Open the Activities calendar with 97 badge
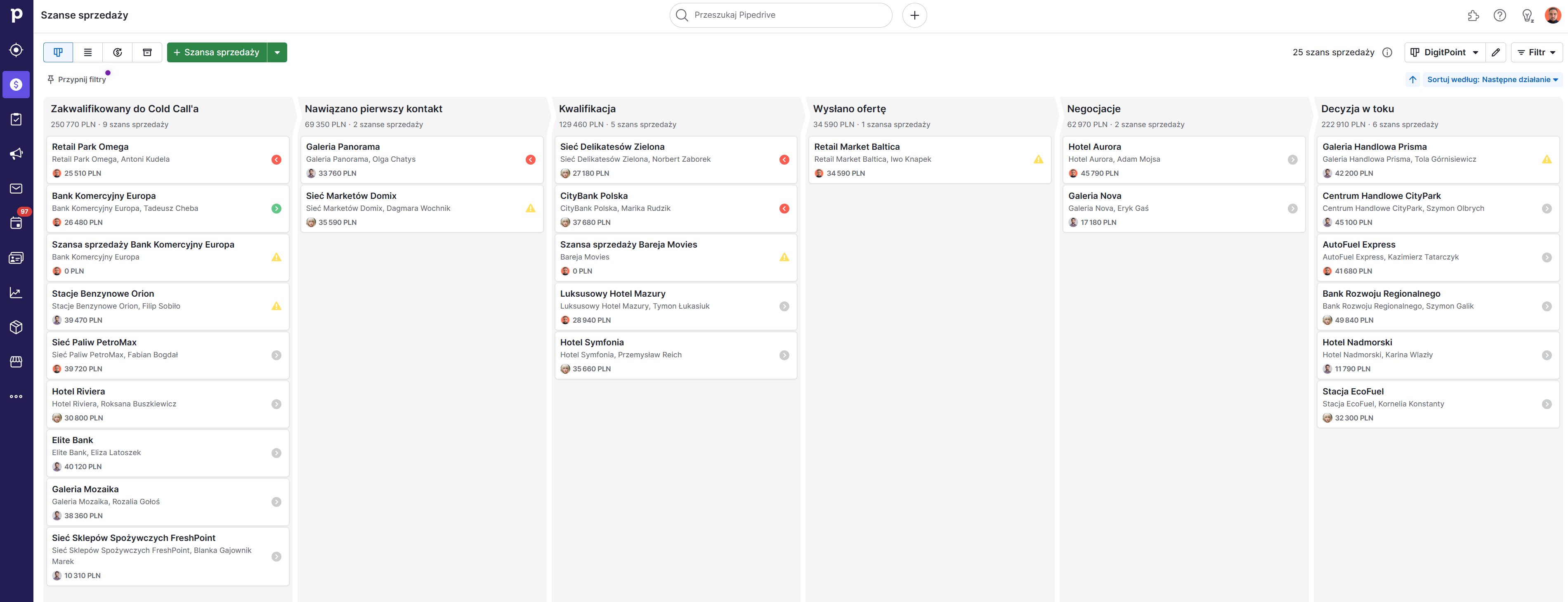Screen dimensions: 1568x602 click(x=17, y=223)
